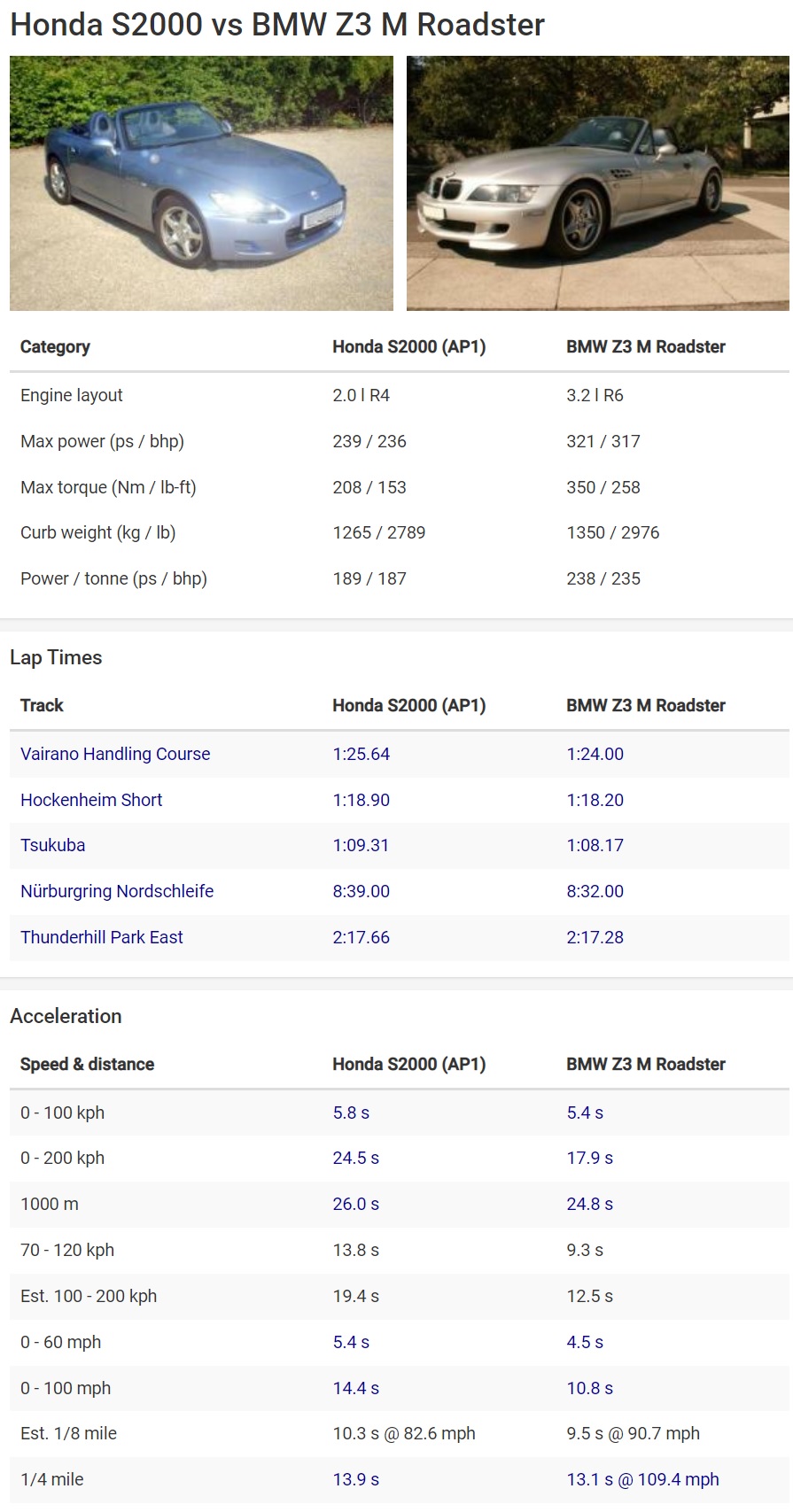Click BMW Nordschleife lap time 8:32.00
793x1512 pixels.
(595, 891)
